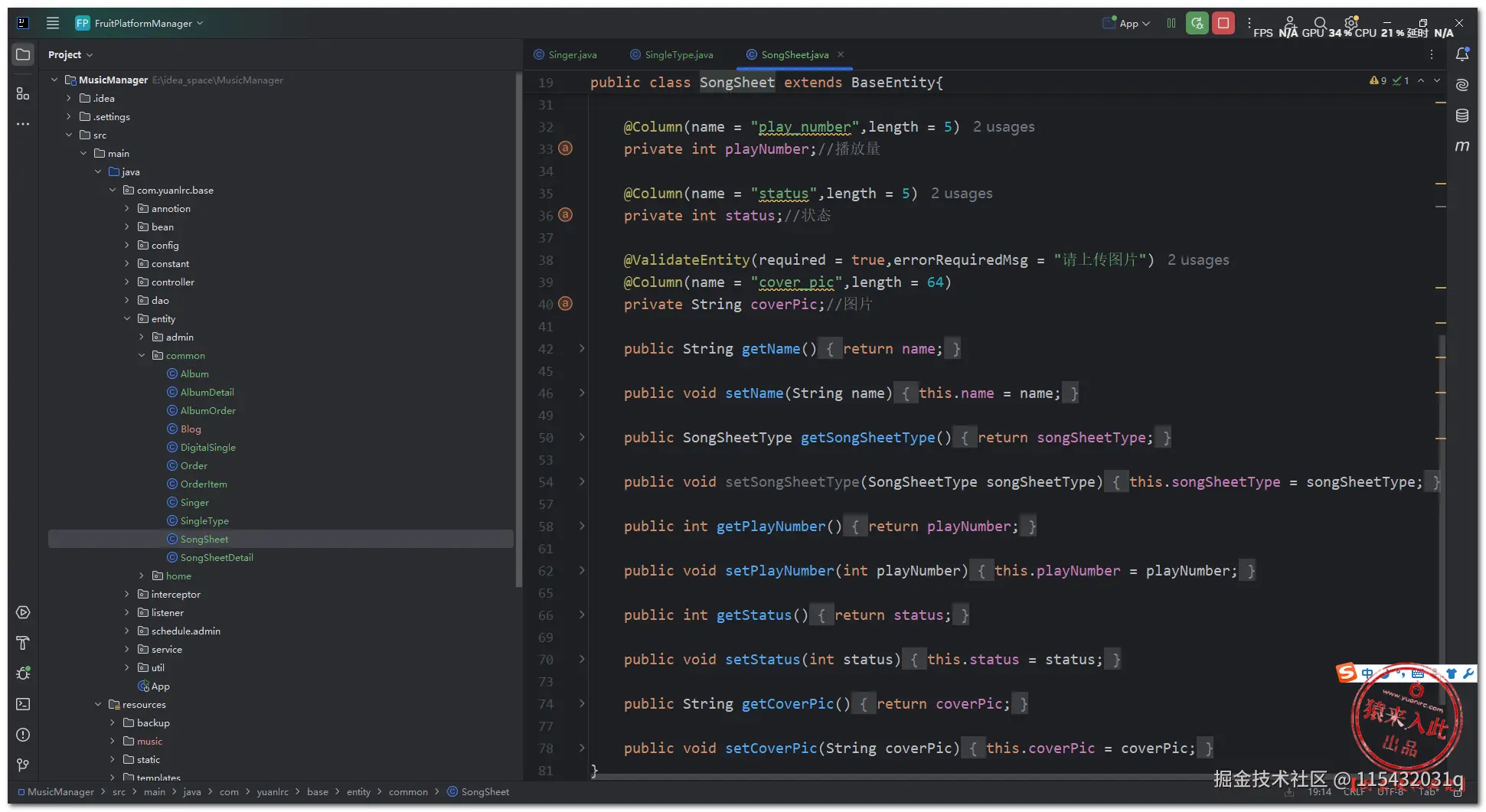Expand folded setCoverPic method body
The image size is (1486, 812).
tap(582, 748)
